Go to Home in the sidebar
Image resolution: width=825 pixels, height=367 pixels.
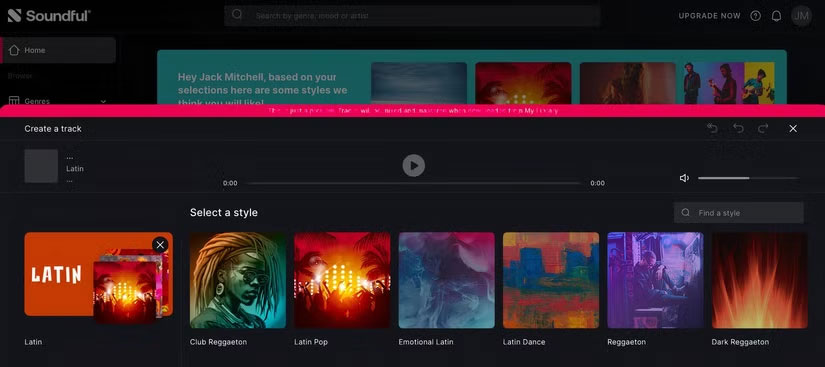pyautogui.click(x=59, y=50)
